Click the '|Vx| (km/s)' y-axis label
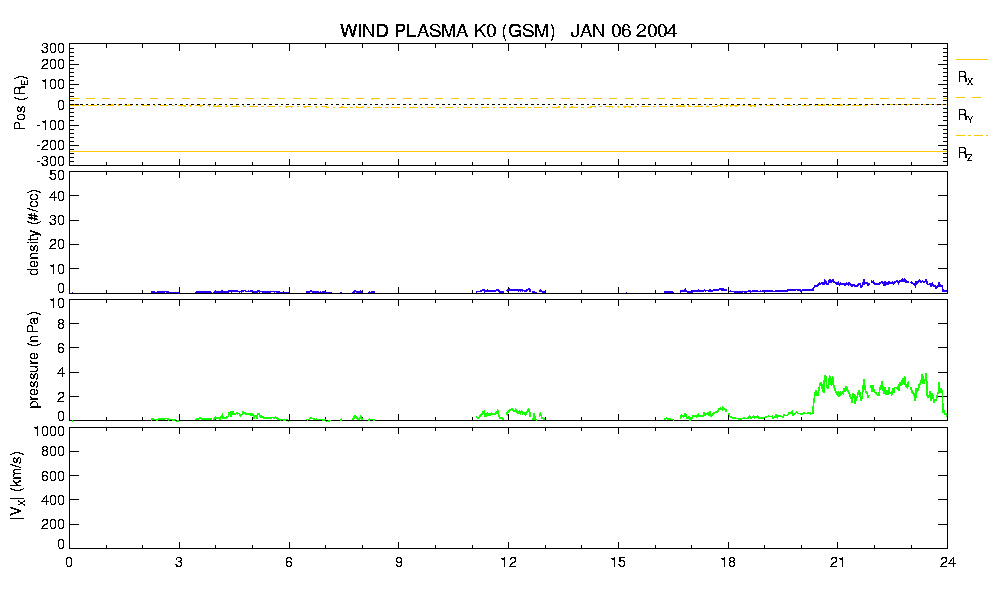Image resolution: width=993 pixels, height=600 pixels. [x=18, y=486]
